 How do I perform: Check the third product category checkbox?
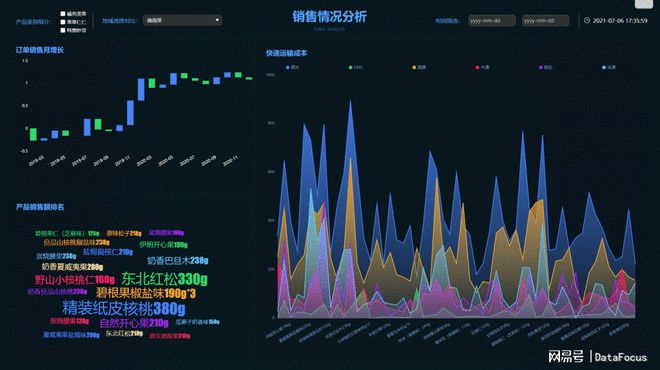(63, 30)
